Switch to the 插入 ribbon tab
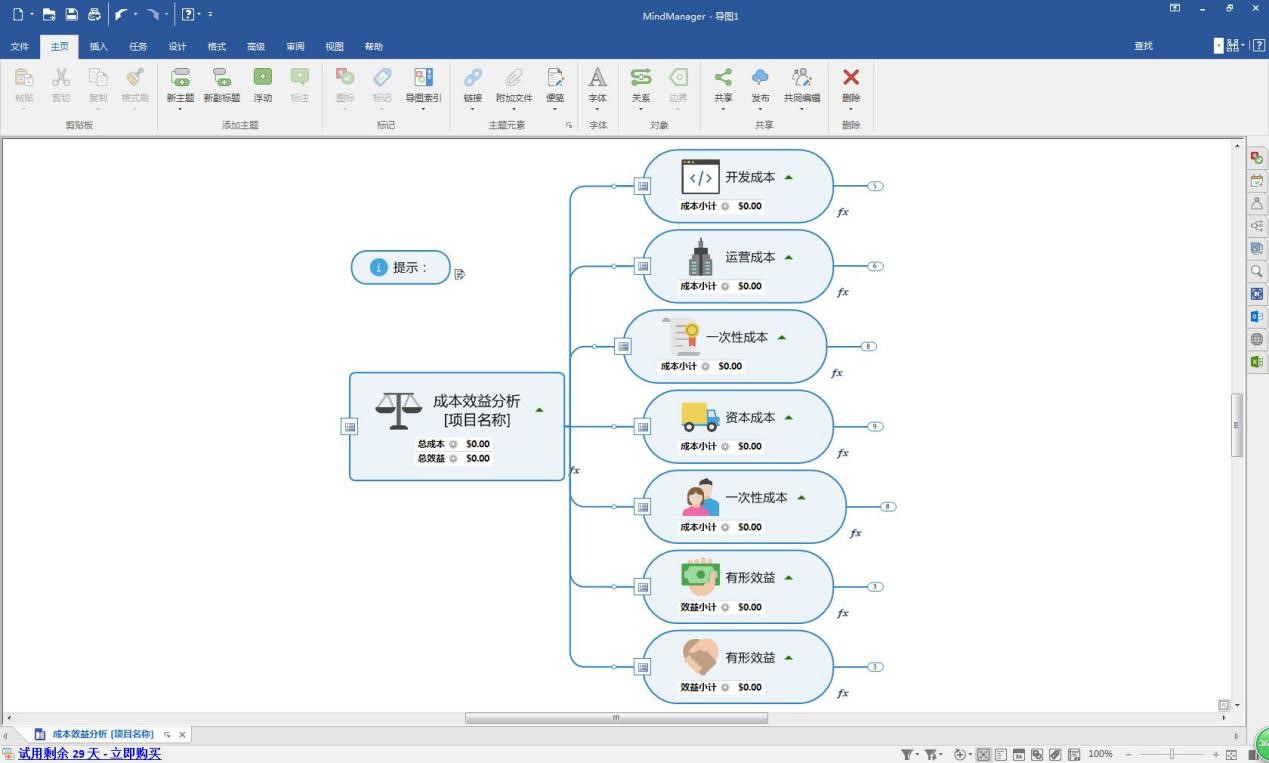The height and width of the screenshot is (763, 1269). click(x=97, y=46)
